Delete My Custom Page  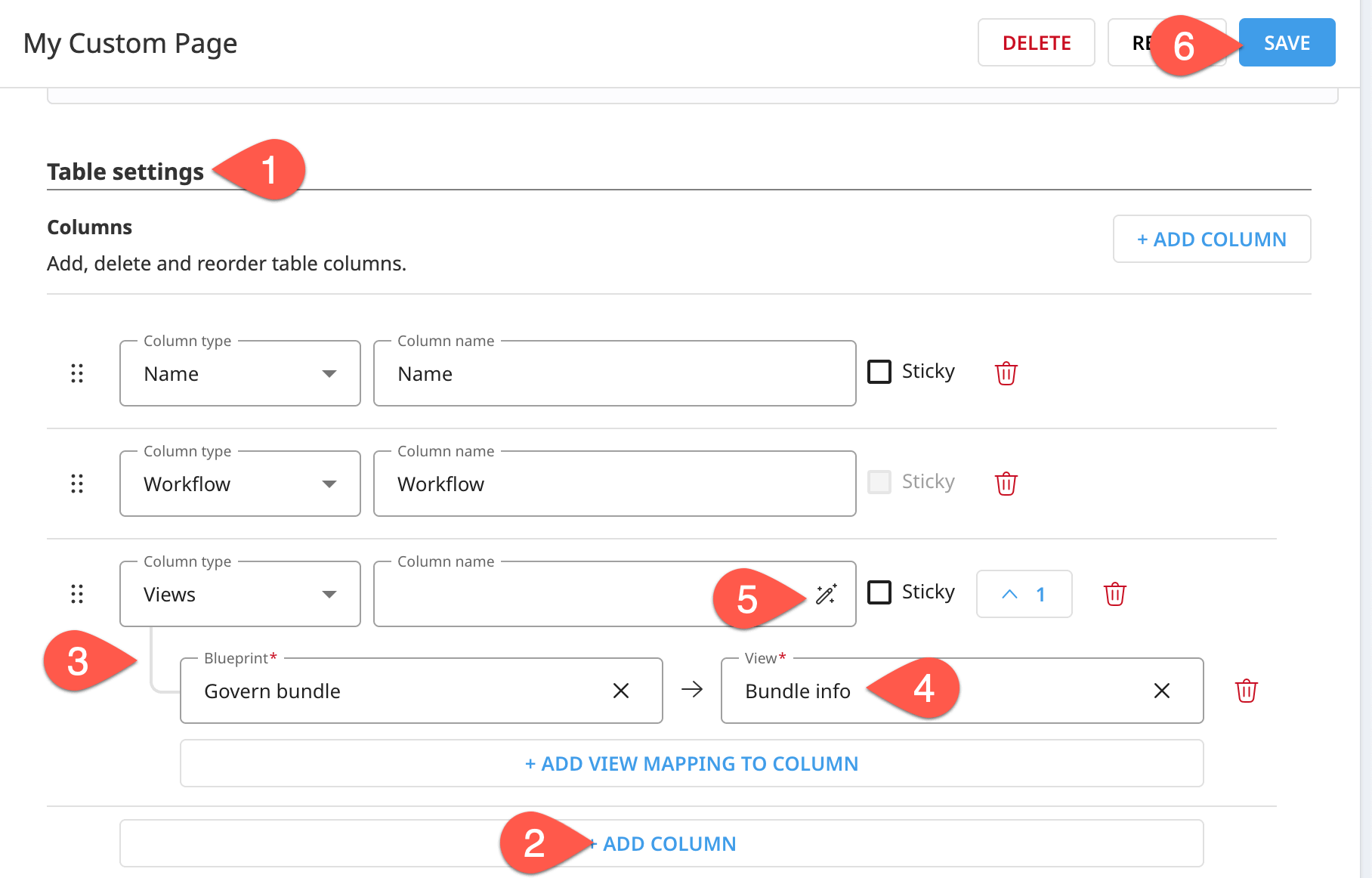(1036, 42)
